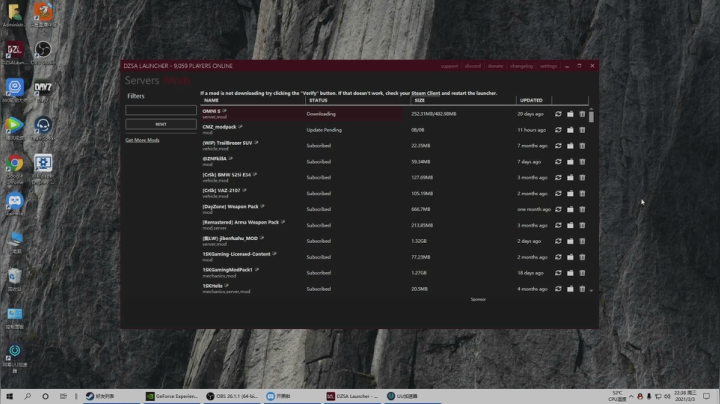
Task: Verify the DayZone Weapon Pack mod
Action: pos(558,209)
